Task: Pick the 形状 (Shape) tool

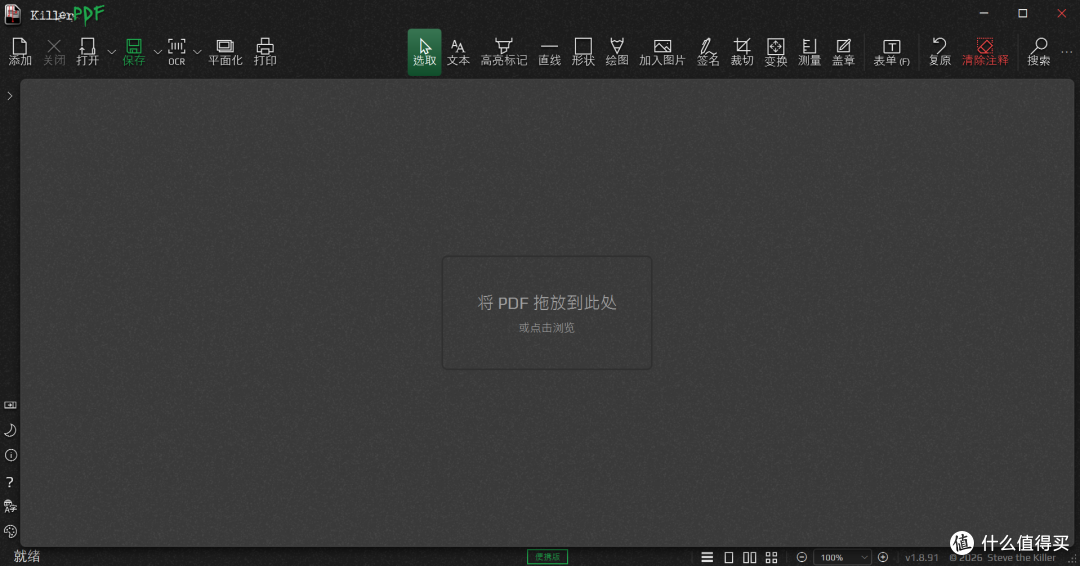Action: [583, 52]
